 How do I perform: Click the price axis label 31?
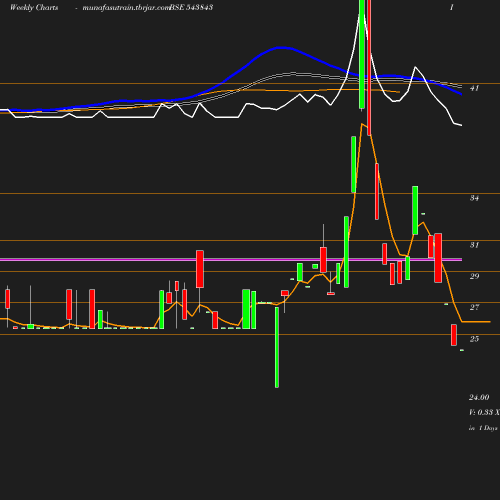pos(474,245)
